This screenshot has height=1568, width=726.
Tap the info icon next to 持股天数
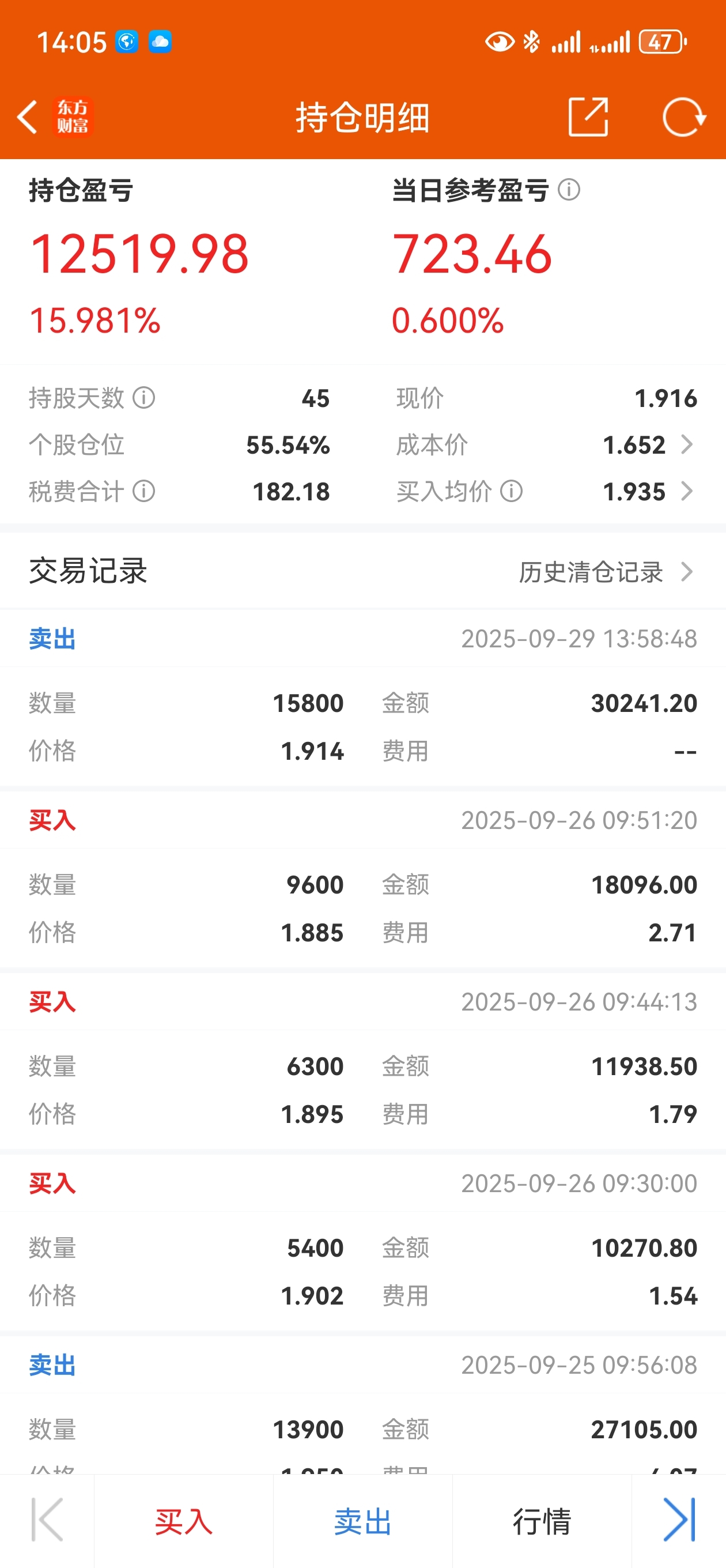[x=144, y=398]
